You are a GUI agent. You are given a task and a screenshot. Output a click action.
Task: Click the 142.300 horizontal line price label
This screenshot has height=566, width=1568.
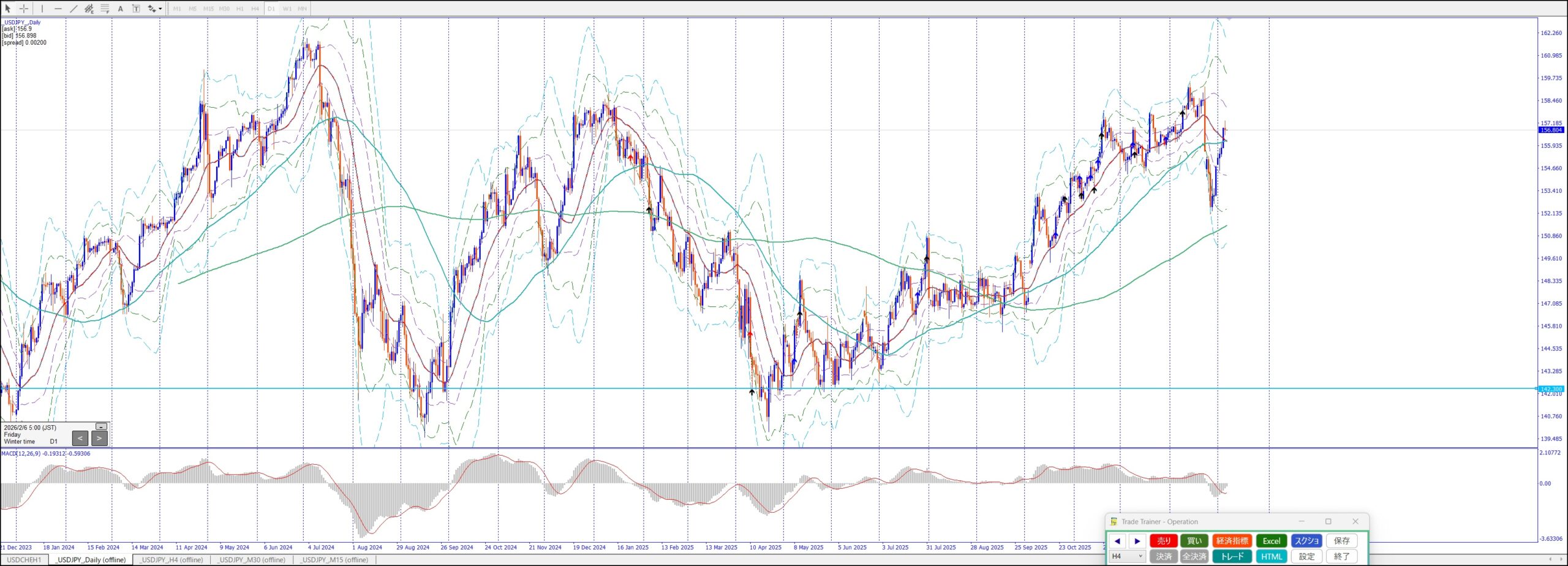pos(1551,389)
